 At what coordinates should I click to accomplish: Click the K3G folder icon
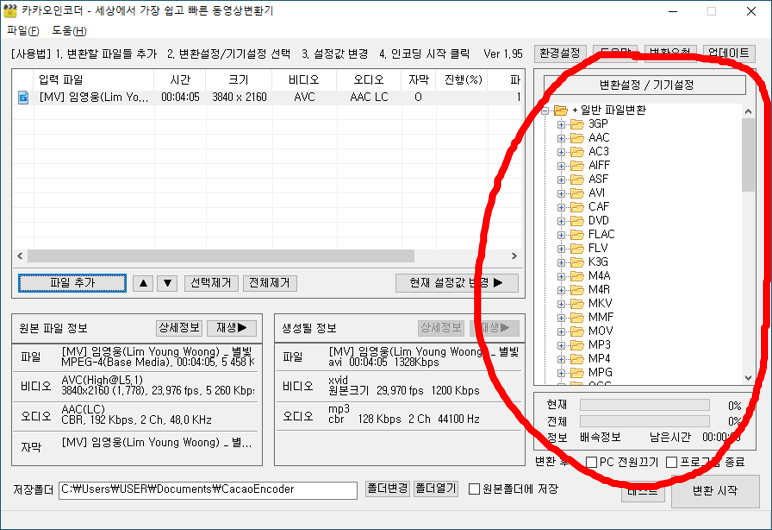coord(577,262)
